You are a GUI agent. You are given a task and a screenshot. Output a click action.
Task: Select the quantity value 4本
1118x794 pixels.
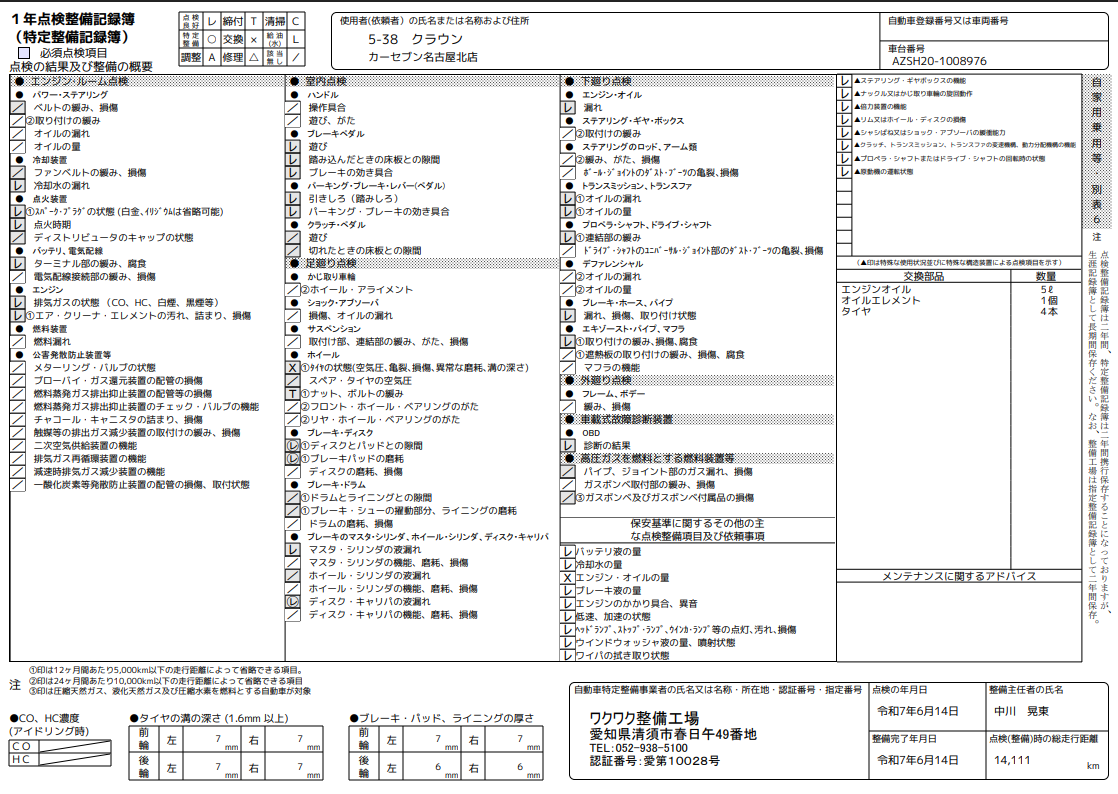pos(1048,311)
